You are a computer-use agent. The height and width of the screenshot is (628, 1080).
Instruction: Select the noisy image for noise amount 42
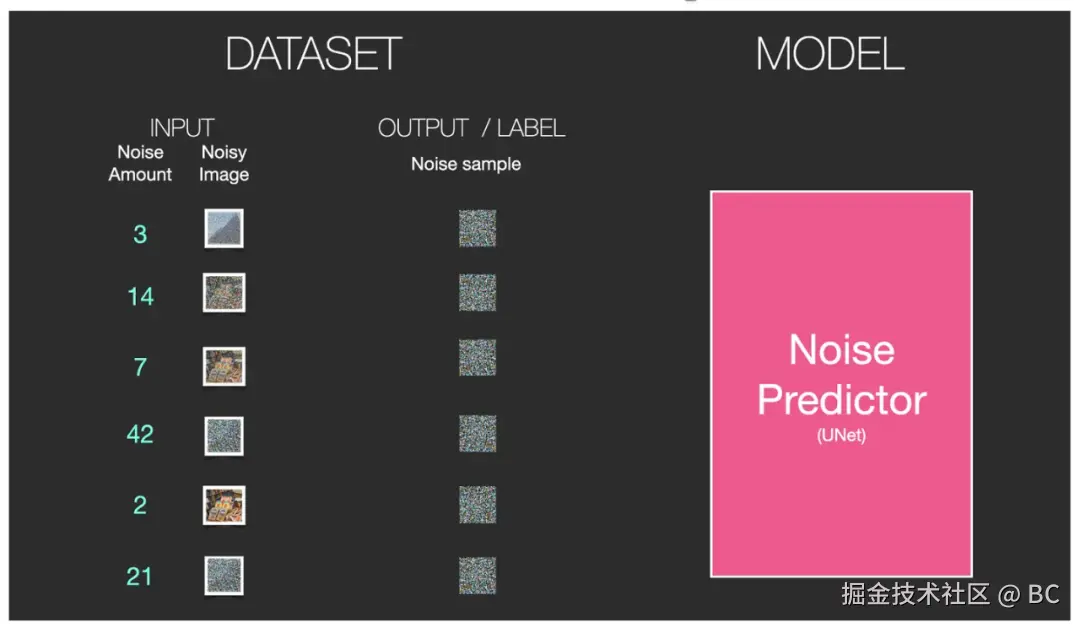coord(224,436)
